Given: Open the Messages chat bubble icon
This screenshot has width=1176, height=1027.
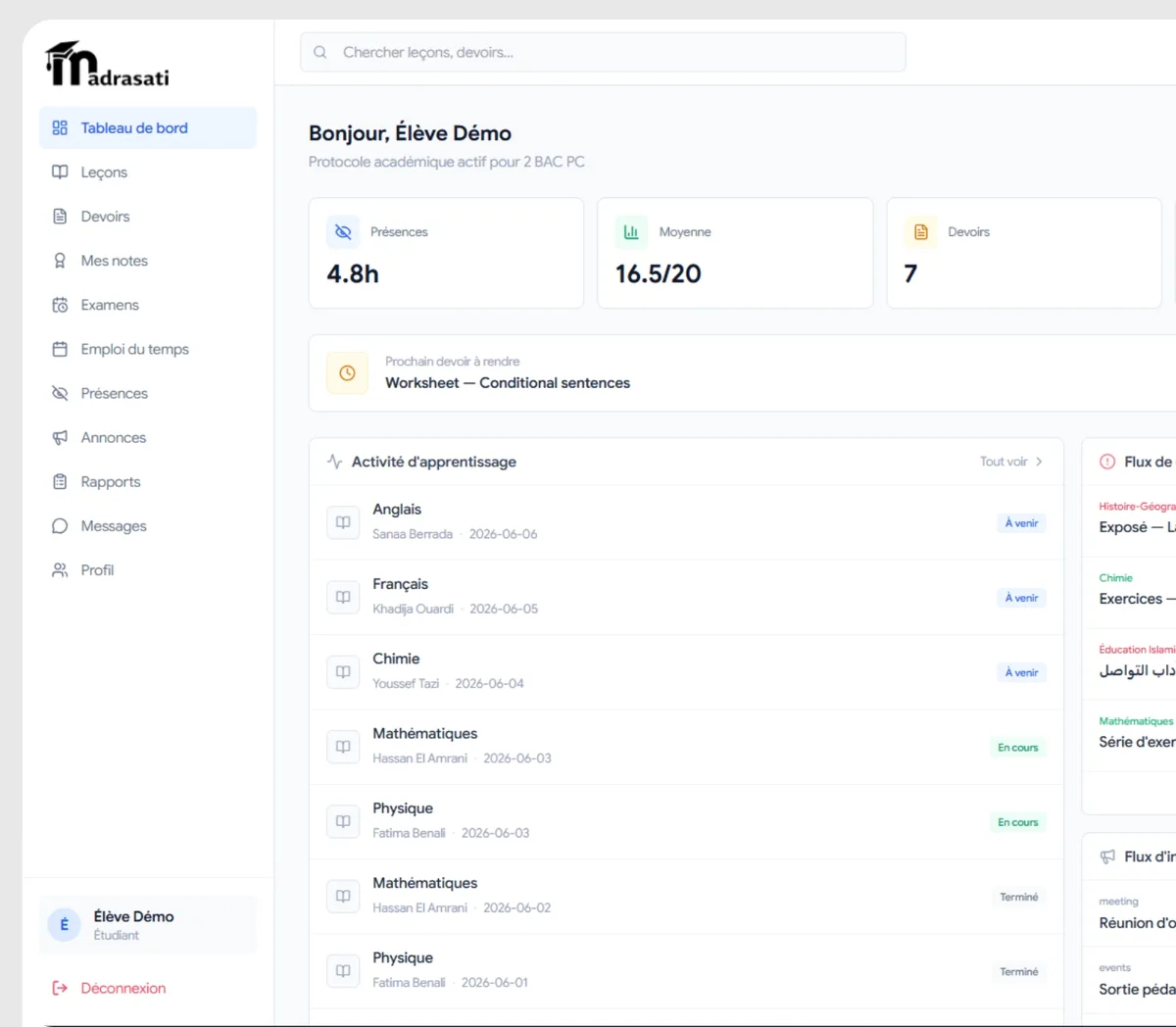Looking at the screenshot, I should pos(60,526).
